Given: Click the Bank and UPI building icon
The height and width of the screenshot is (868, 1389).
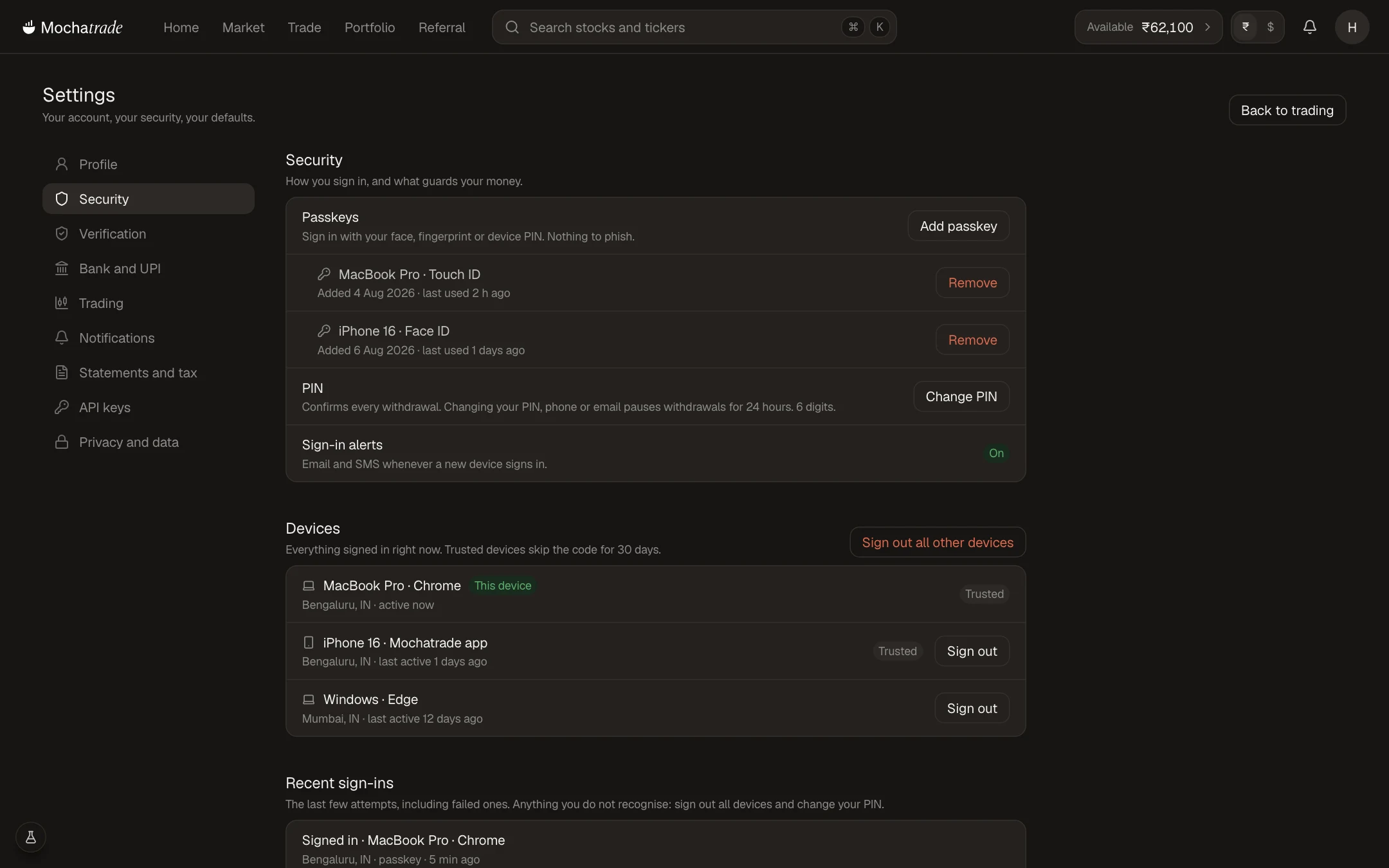Looking at the screenshot, I should 62,268.
